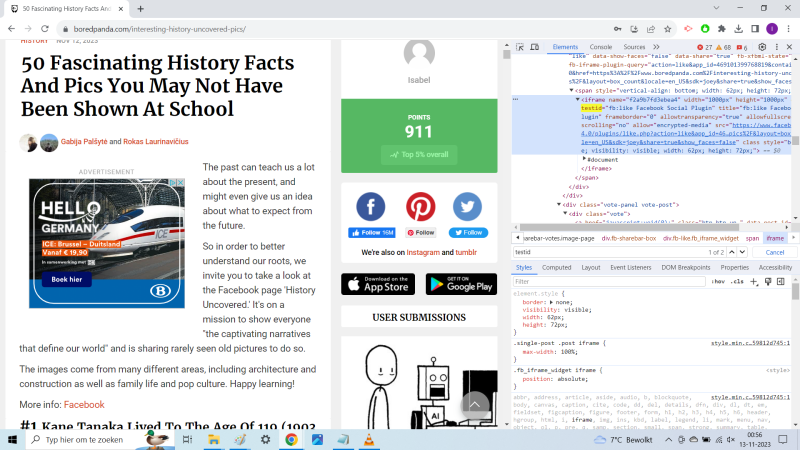Toggle the :hov element state panel
This screenshot has height=450, width=800.
coord(718,282)
